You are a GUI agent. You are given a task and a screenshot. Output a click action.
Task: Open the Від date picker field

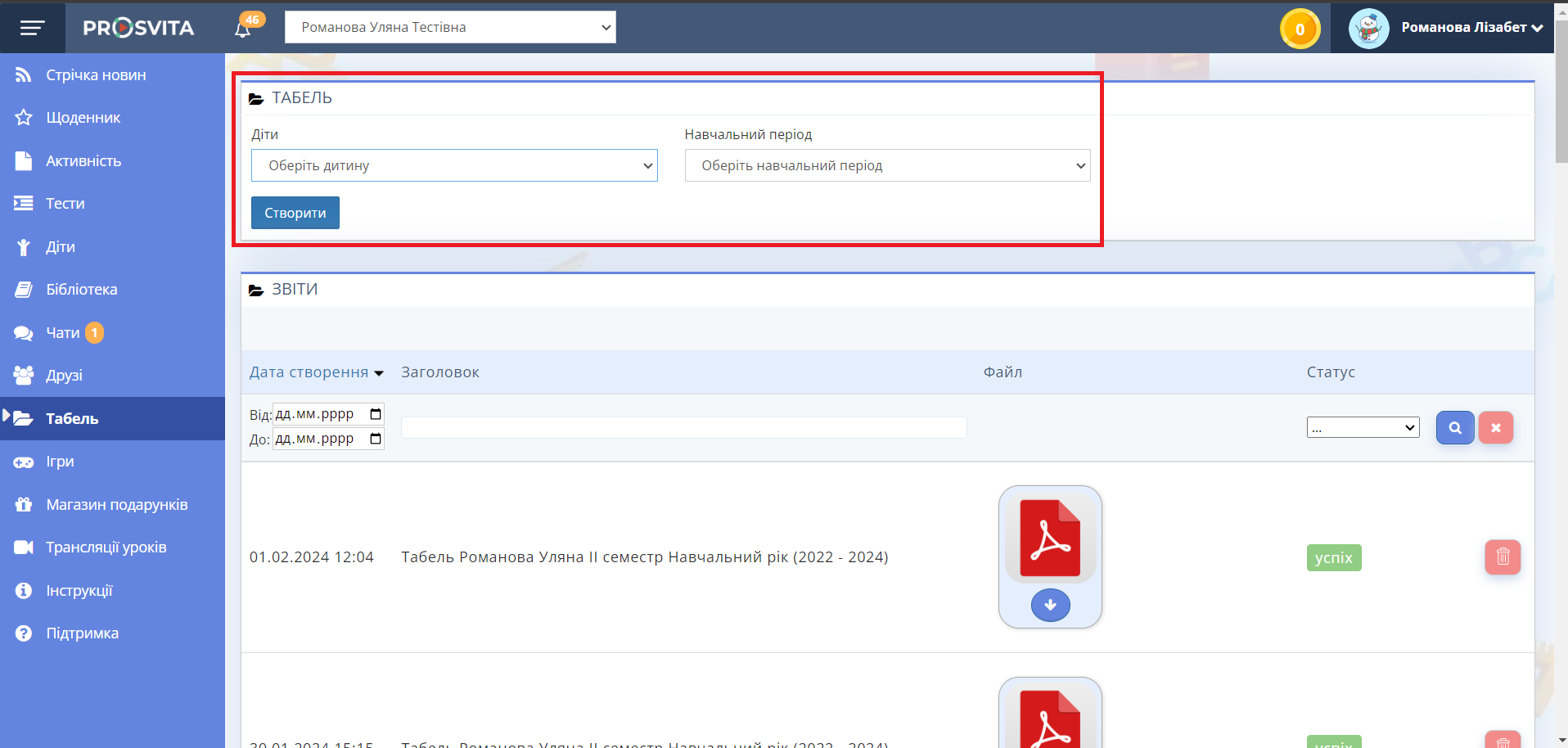pos(327,414)
